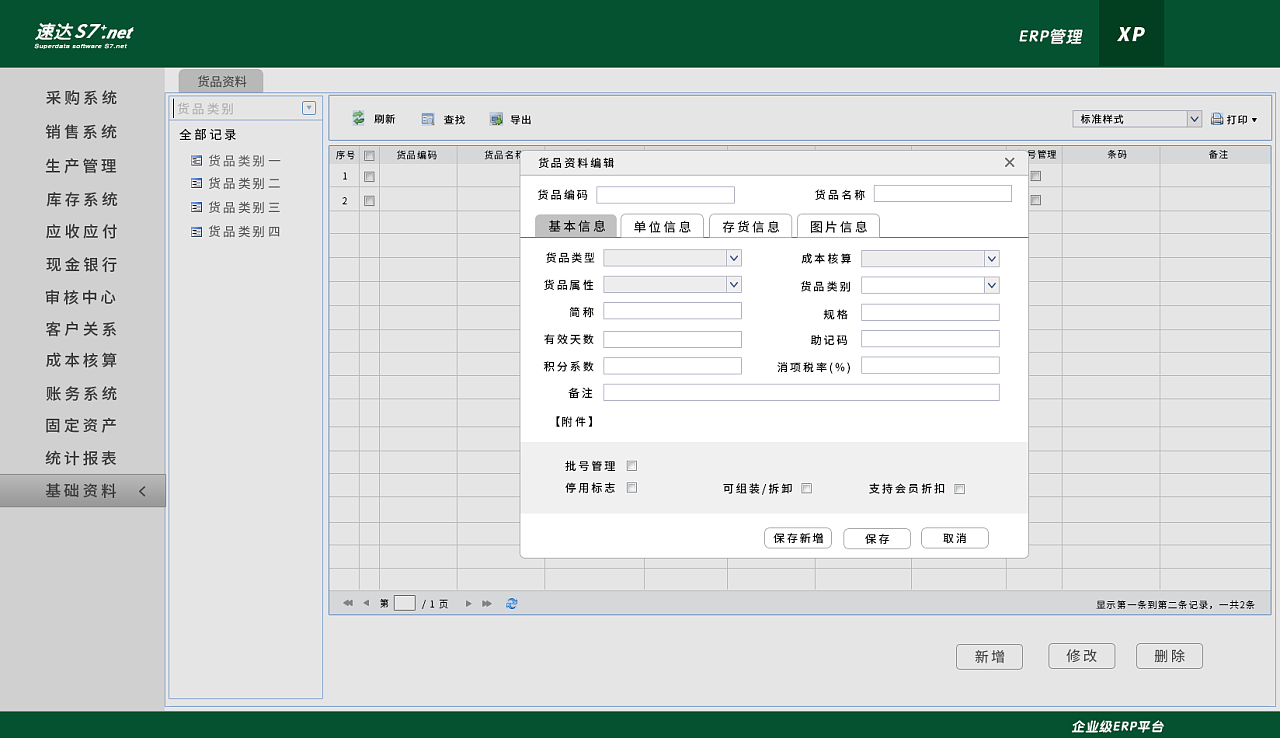Click the refresh (刷新) toolbar icon
The width and height of the screenshot is (1280, 738).
358,119
